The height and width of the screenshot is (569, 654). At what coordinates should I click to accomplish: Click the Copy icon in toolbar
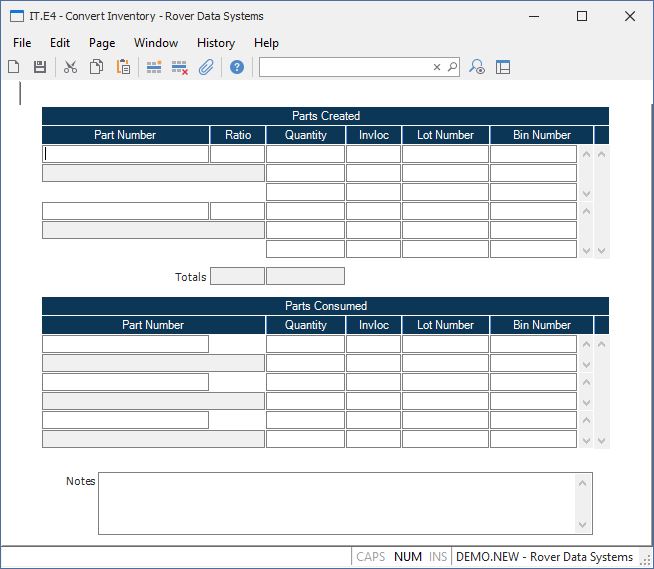pyautogui.click(x=97, y=67)
